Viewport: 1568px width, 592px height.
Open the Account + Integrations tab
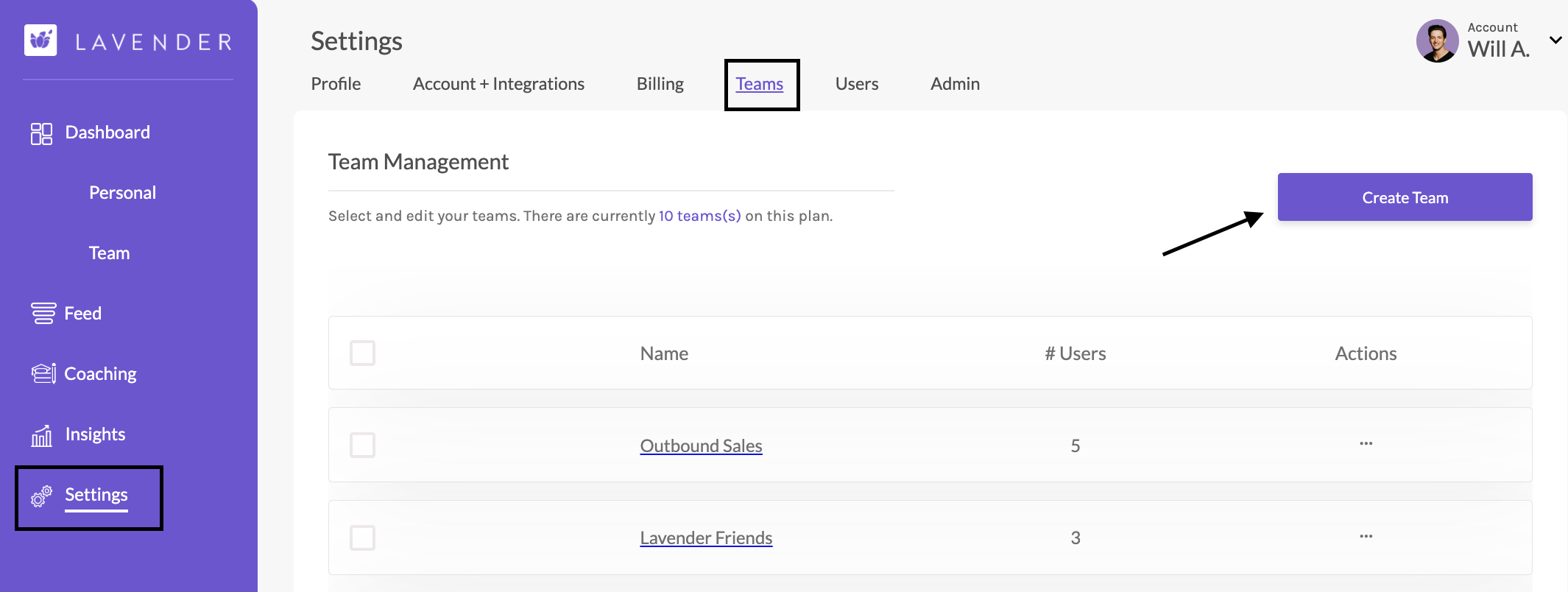[x=498, y=84]
